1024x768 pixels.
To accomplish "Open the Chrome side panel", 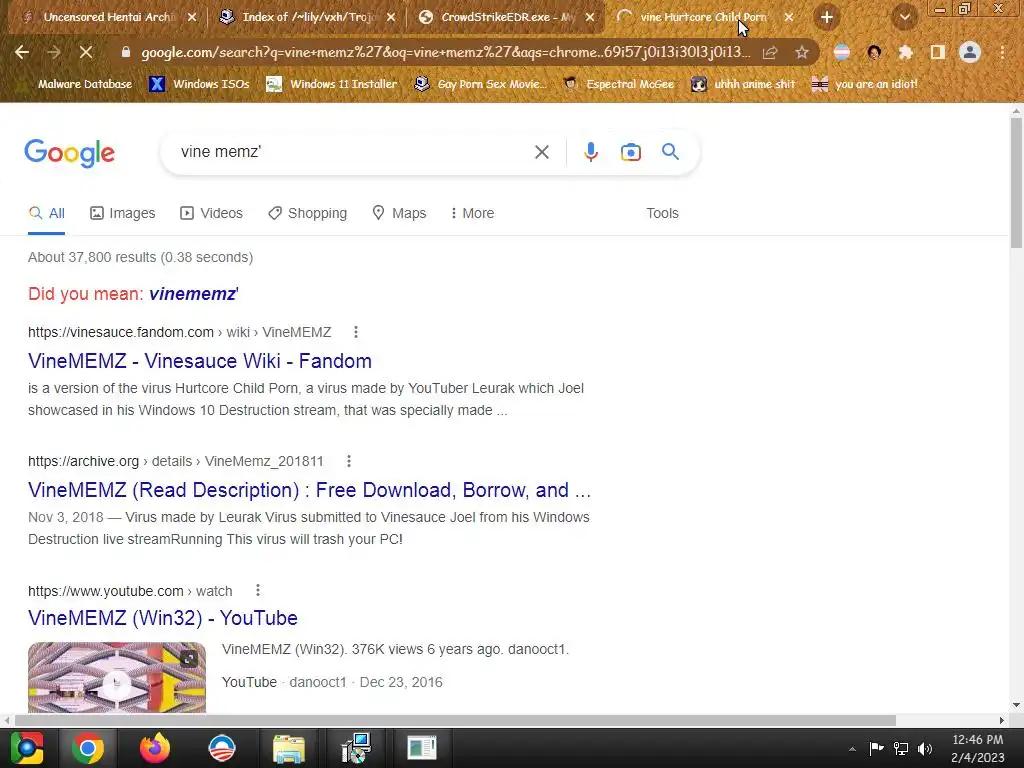I will tap(938, 52).
